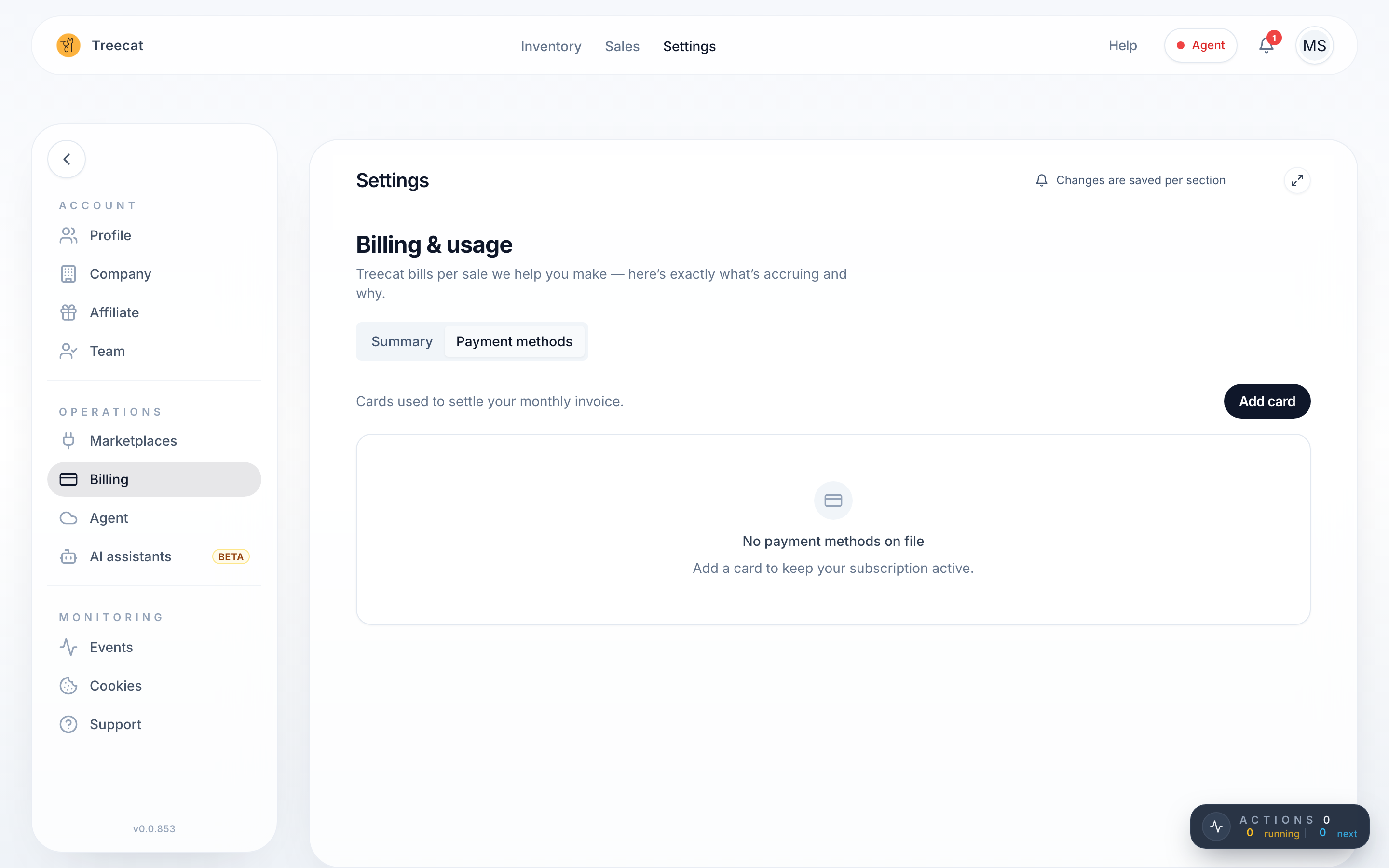Open Team settings
Image resolution: width=1389 pixels, height=868 pixels.
click(154, 351)
